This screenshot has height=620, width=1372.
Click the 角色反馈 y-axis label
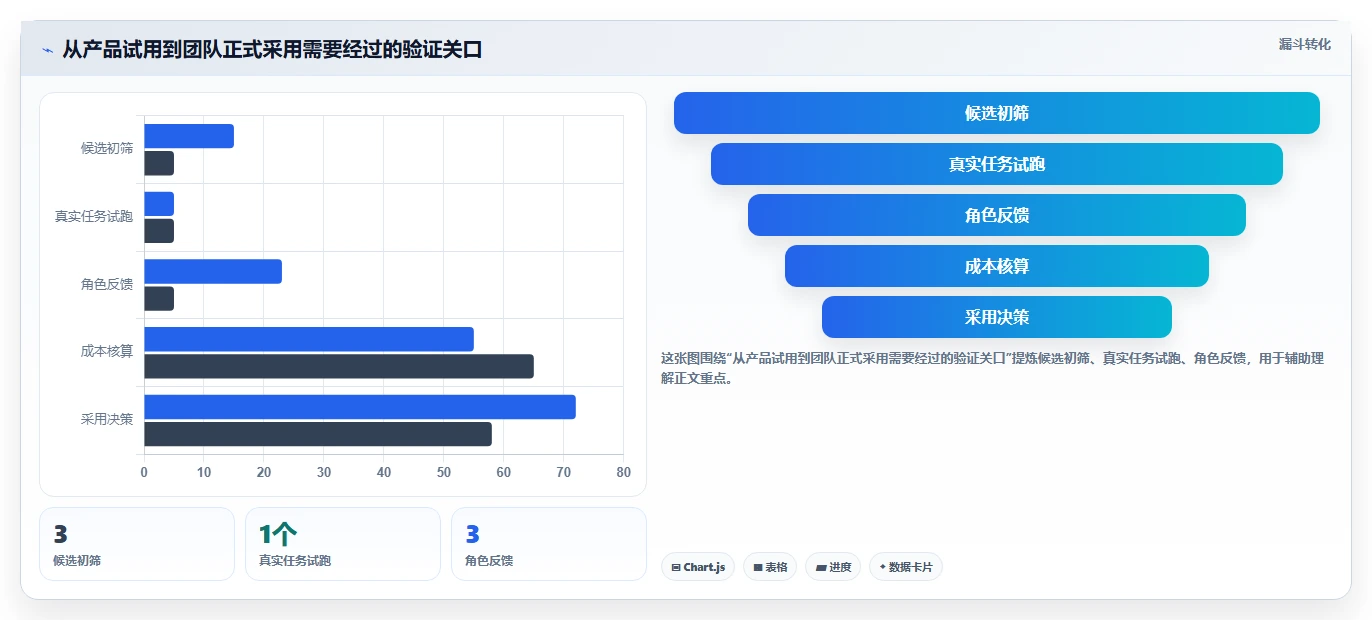click(x=107, y=284)
